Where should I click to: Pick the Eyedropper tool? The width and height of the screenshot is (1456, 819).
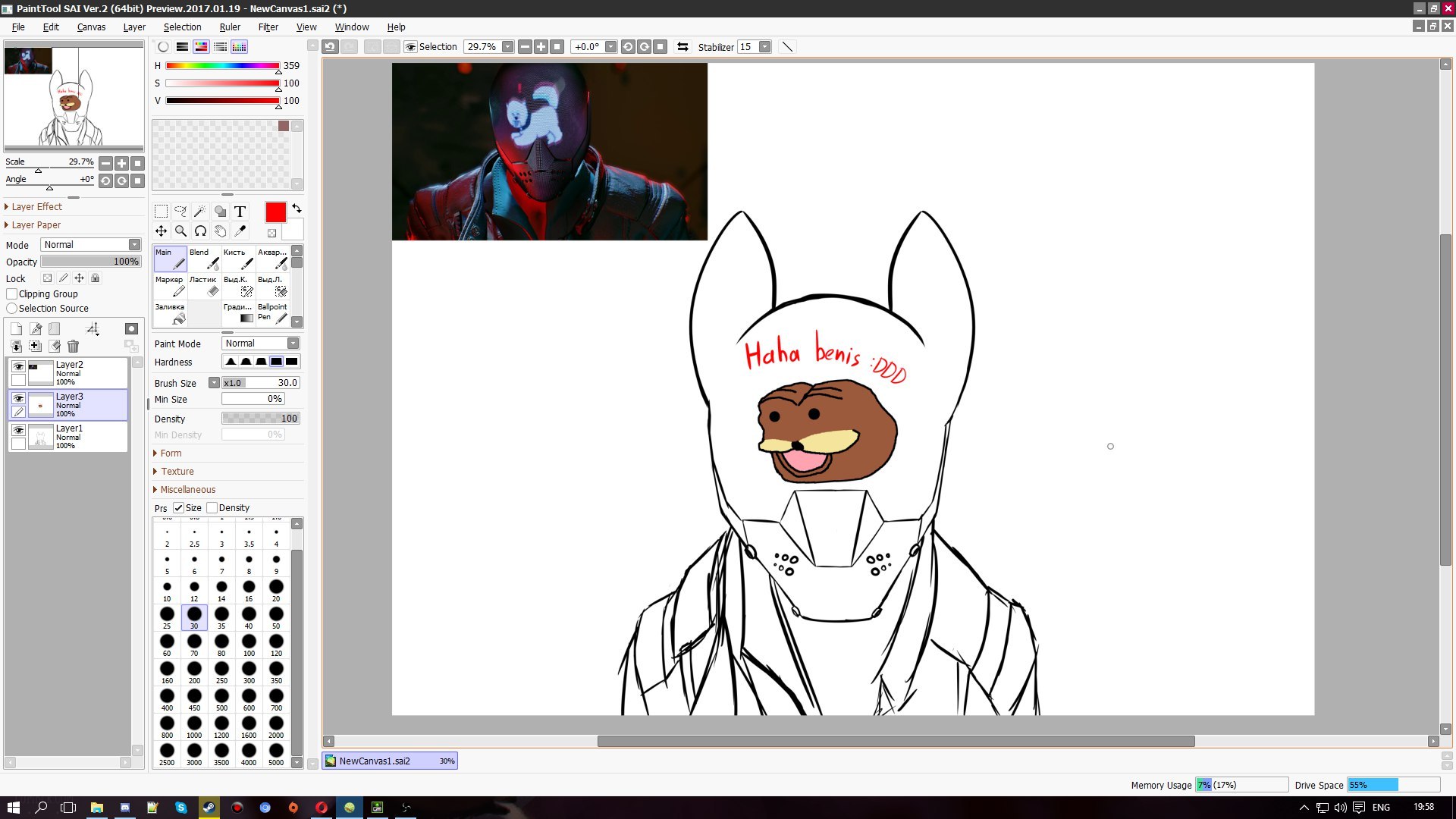tap(240, 231)
